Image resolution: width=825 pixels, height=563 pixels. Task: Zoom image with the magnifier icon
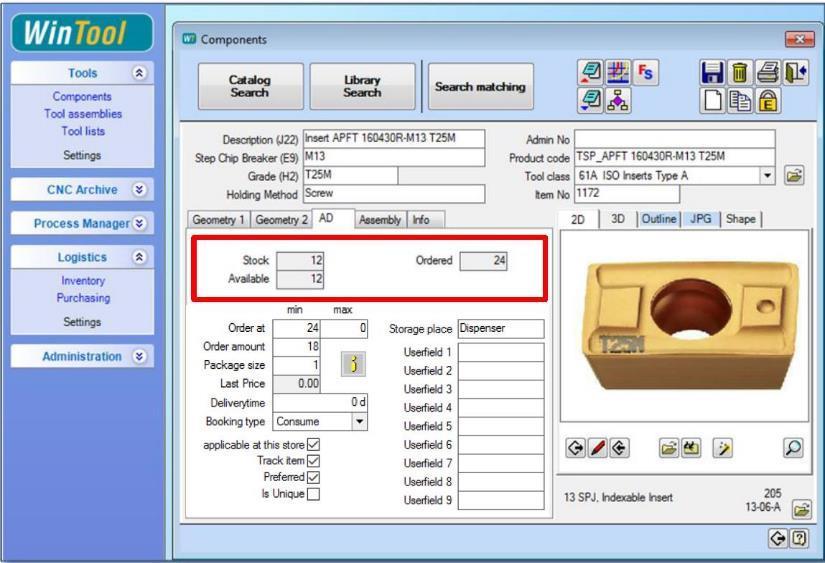[793, 448]
